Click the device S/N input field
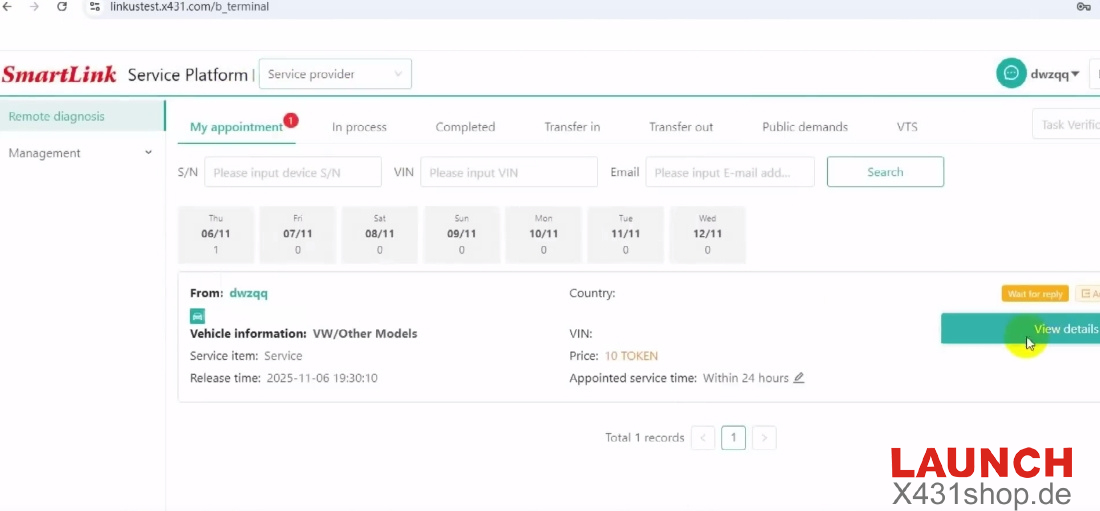This screenshot has width=1100, height=511. 293,172
